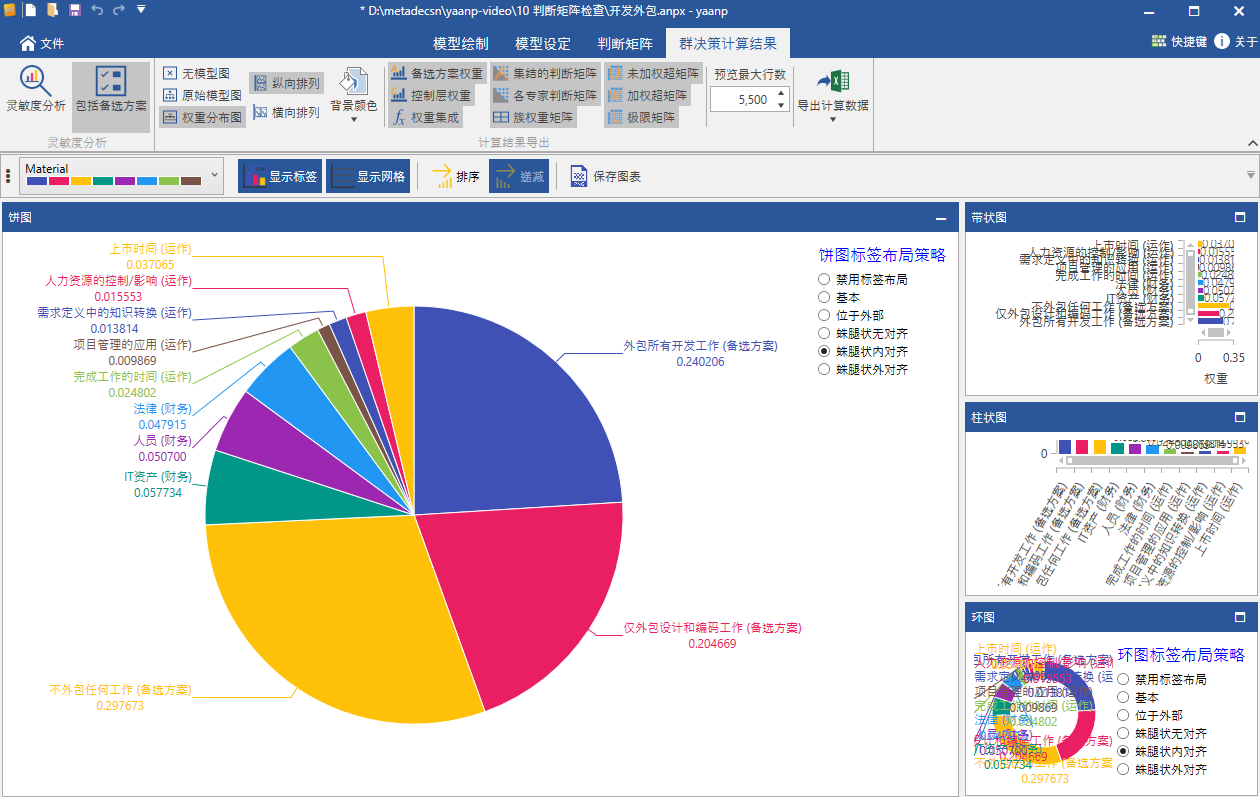
Task: Click the open file icon in the title bar
Action: (52, 10)
